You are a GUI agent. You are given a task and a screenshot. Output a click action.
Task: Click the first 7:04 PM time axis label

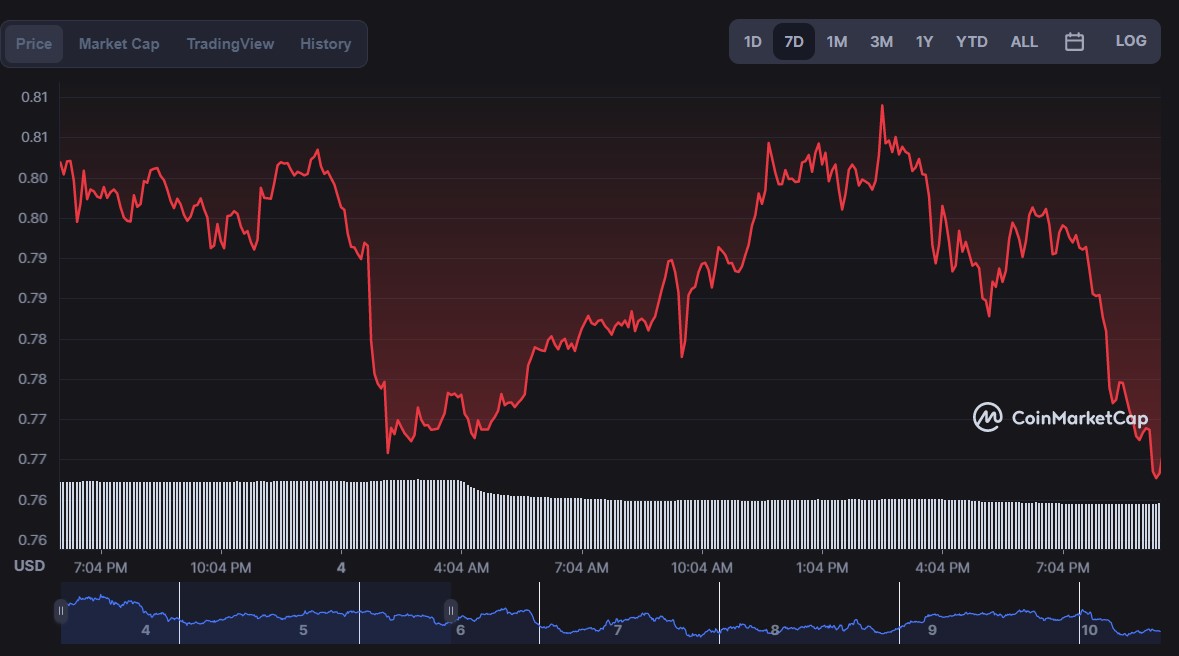click(x=100, y=568)
